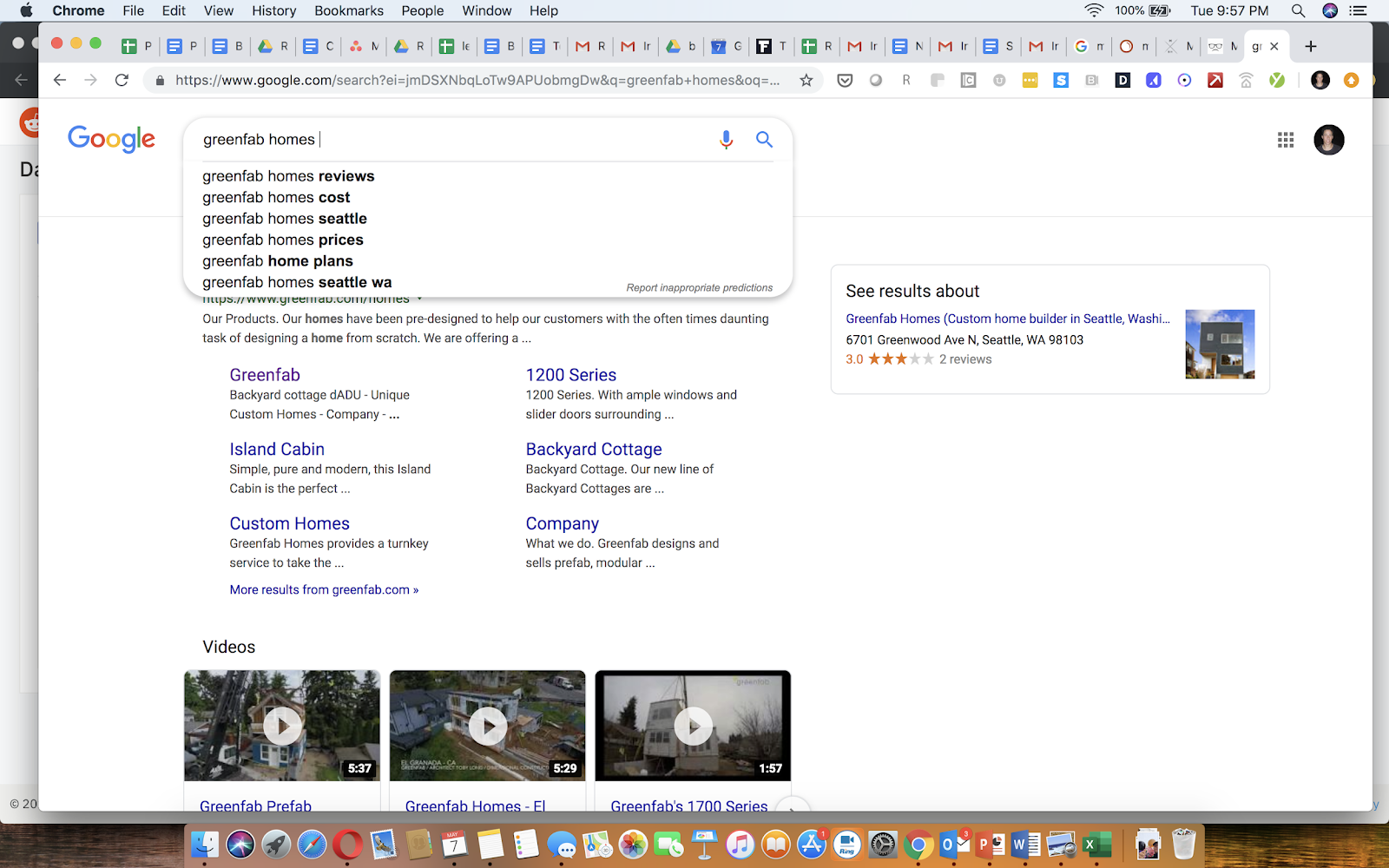Click the orange Chrome update arrow icon

click(1351, 81)
